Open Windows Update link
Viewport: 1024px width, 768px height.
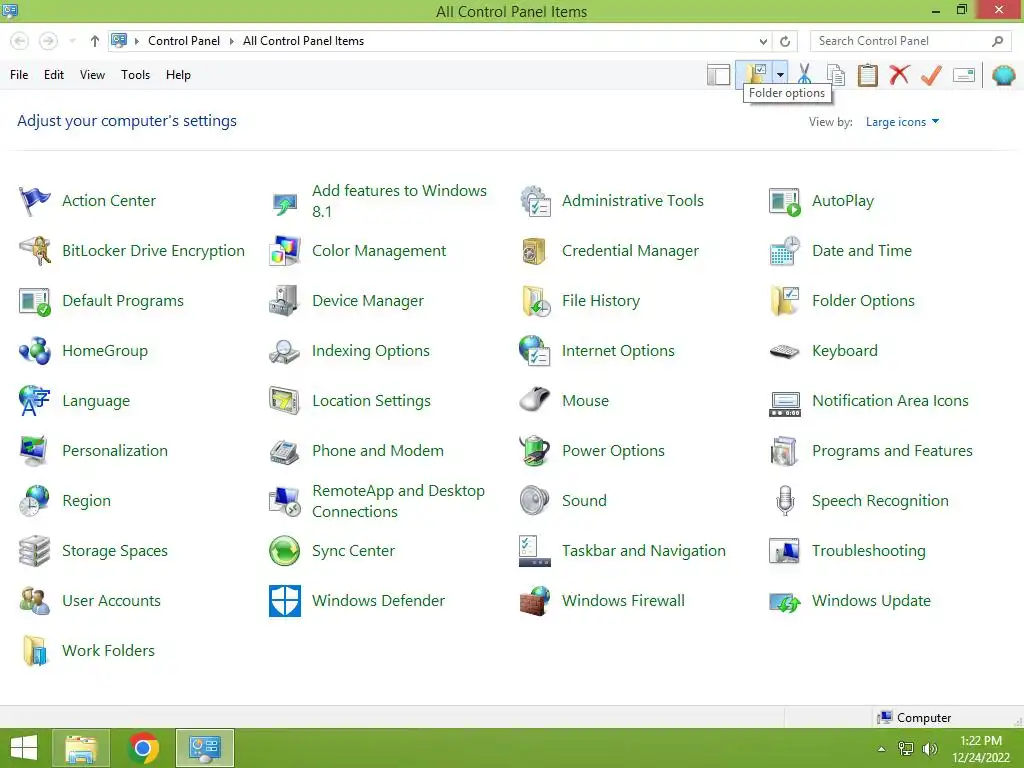point(871,601)
